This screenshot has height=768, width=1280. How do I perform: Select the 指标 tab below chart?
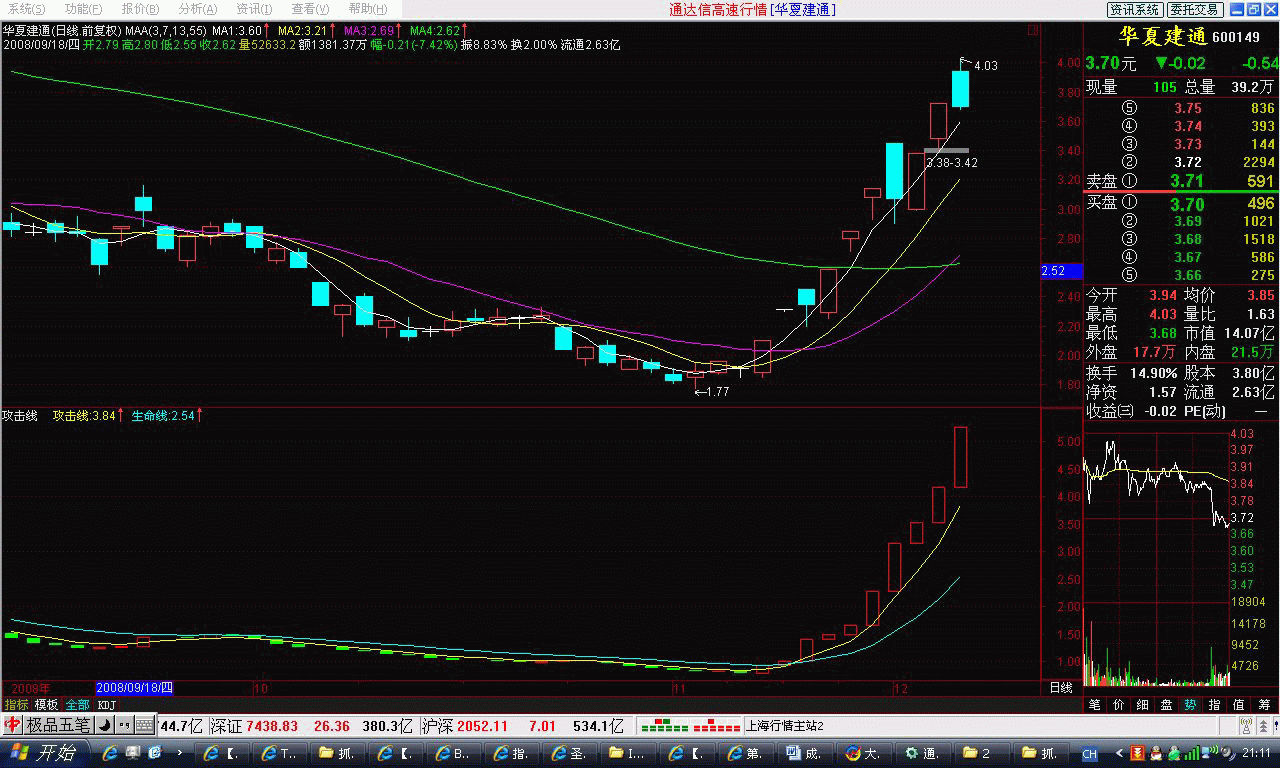(x=16, y=704)
